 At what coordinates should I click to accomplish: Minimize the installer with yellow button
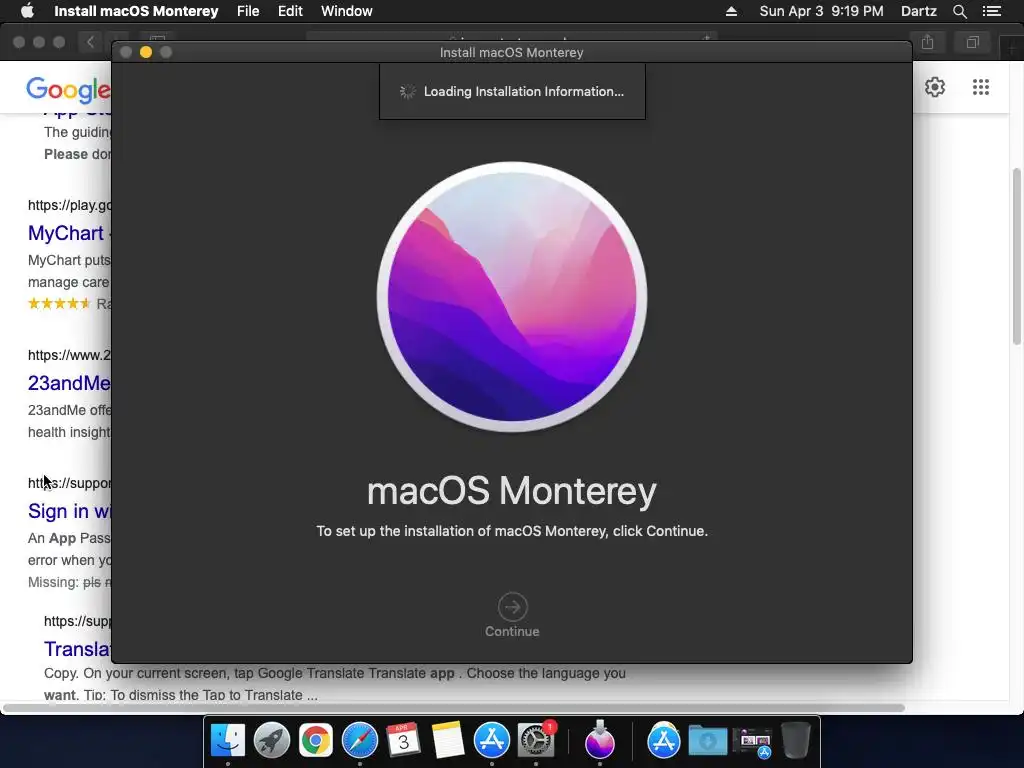[146, 52]
